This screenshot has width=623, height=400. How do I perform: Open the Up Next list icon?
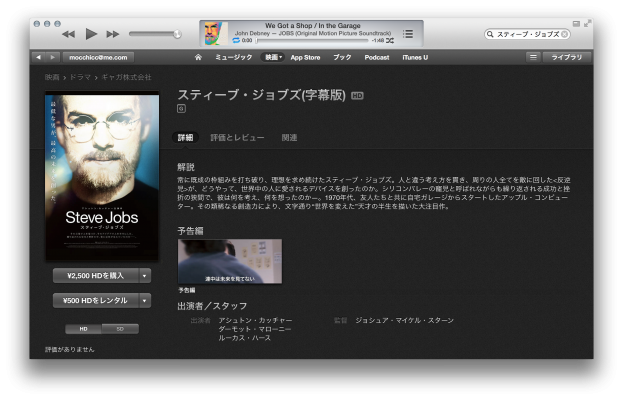(408, 34)
